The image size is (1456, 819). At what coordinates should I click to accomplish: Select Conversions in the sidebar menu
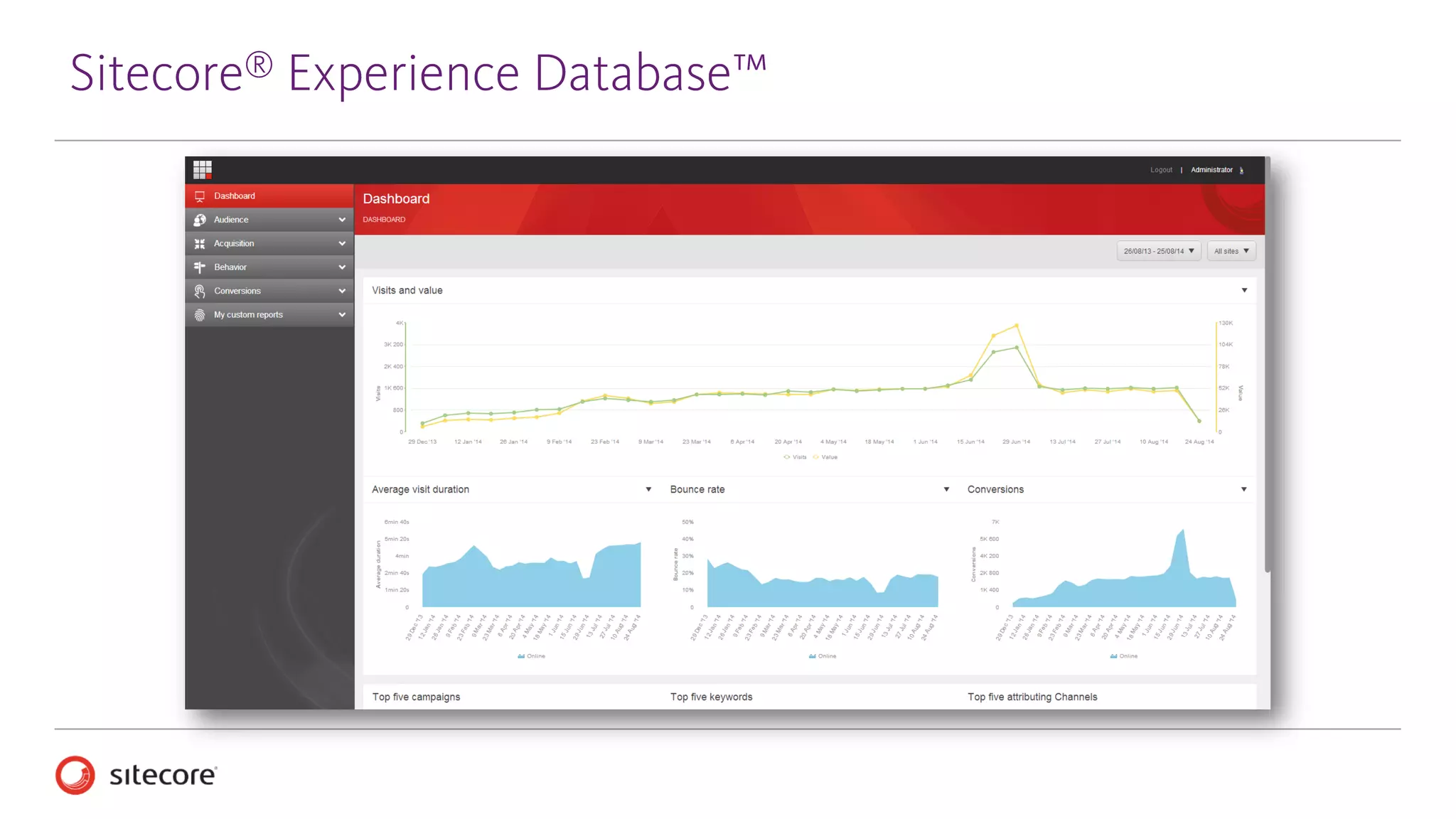(269, 291)
